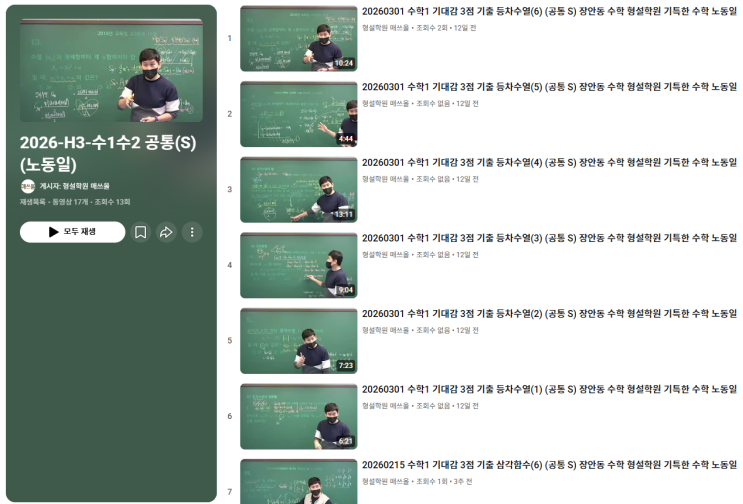Open the title link for 등차수열(6) video

point(550,11)
